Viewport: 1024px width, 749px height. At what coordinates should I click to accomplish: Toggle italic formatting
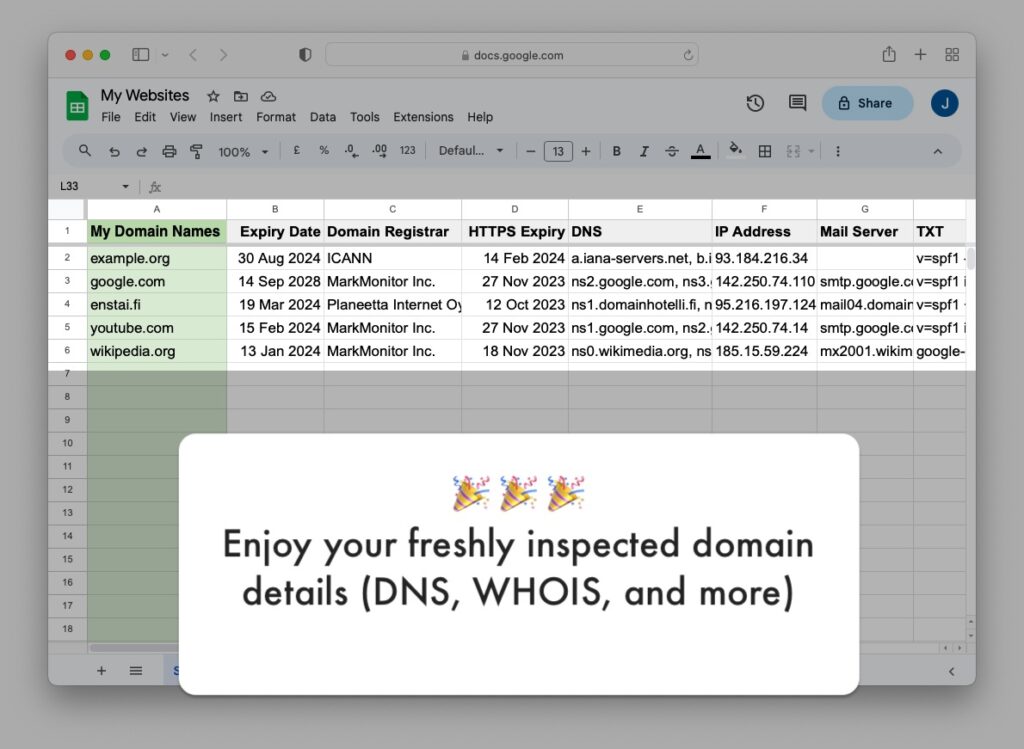tap(644, 151)
